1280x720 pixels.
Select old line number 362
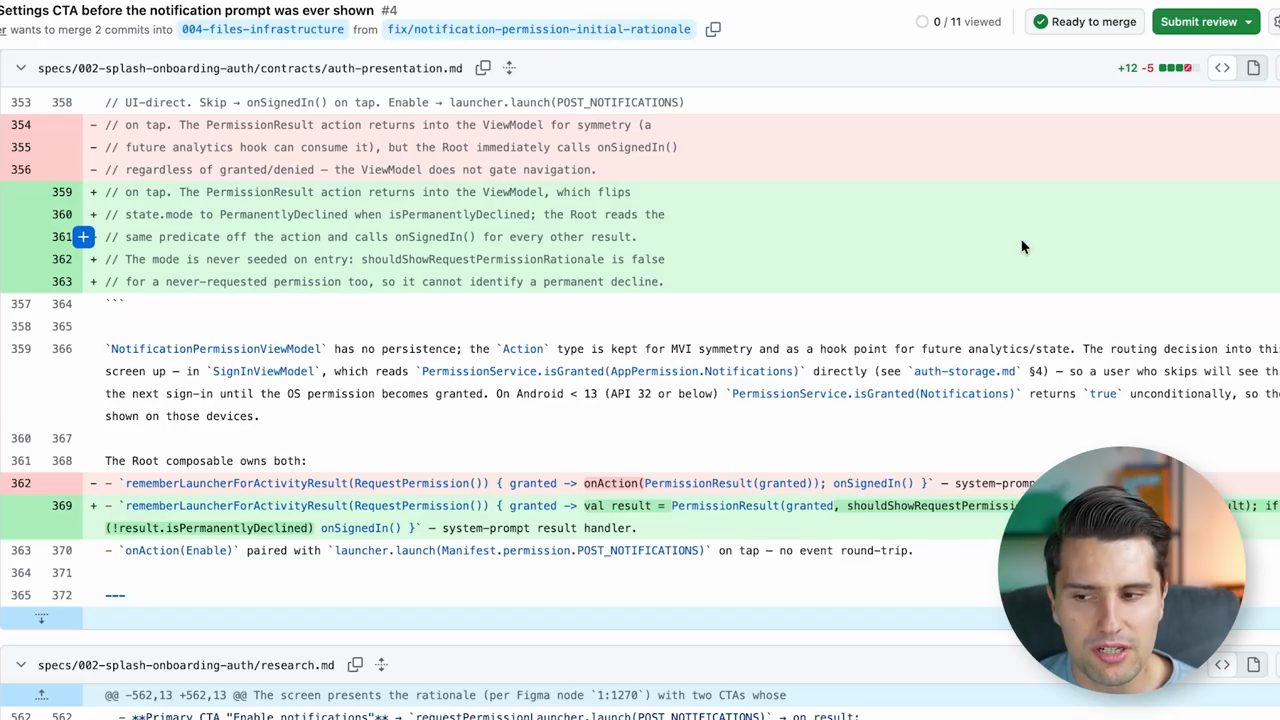(x=20, y=483)
